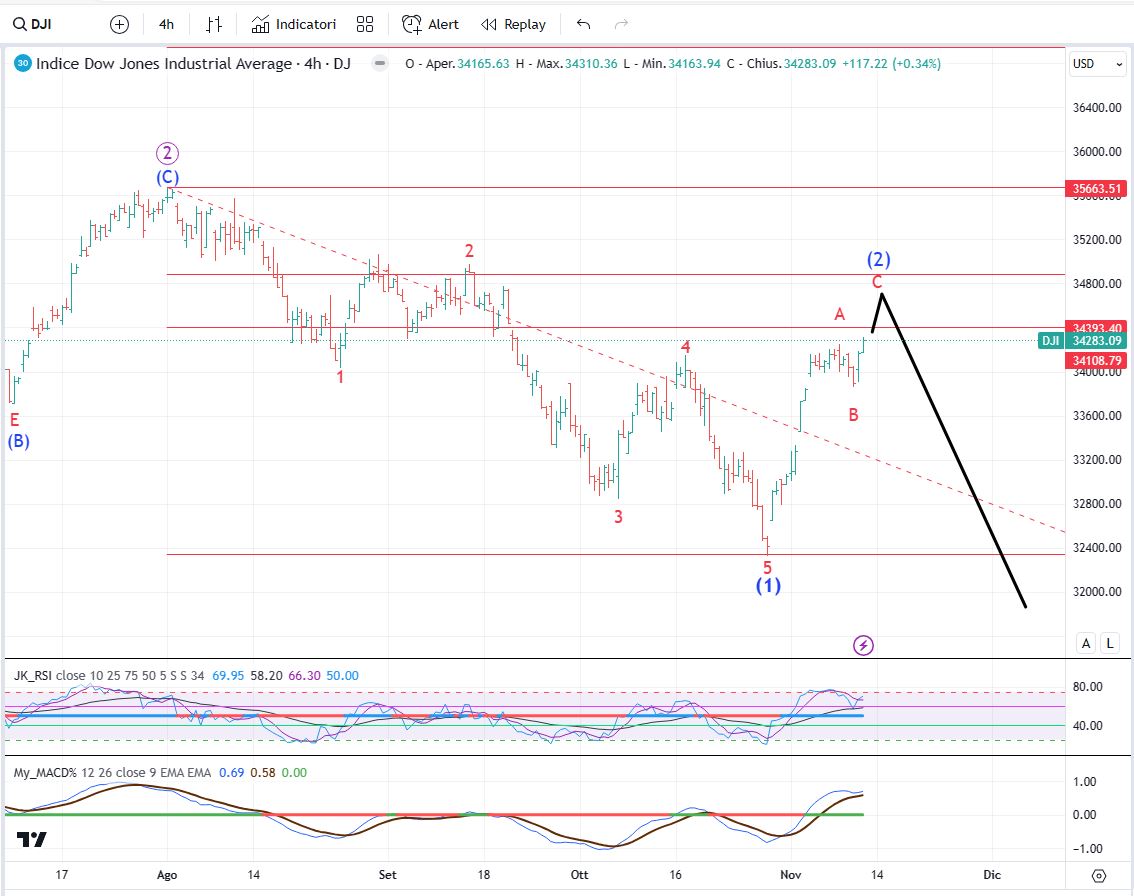This screenshot has height=896, width=1134.
Task: Click the 32000.00 price scale value
Action: (1097, 592)
